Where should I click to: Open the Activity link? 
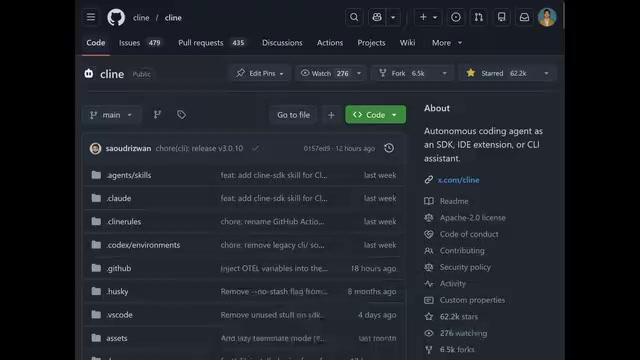(452, 283)
